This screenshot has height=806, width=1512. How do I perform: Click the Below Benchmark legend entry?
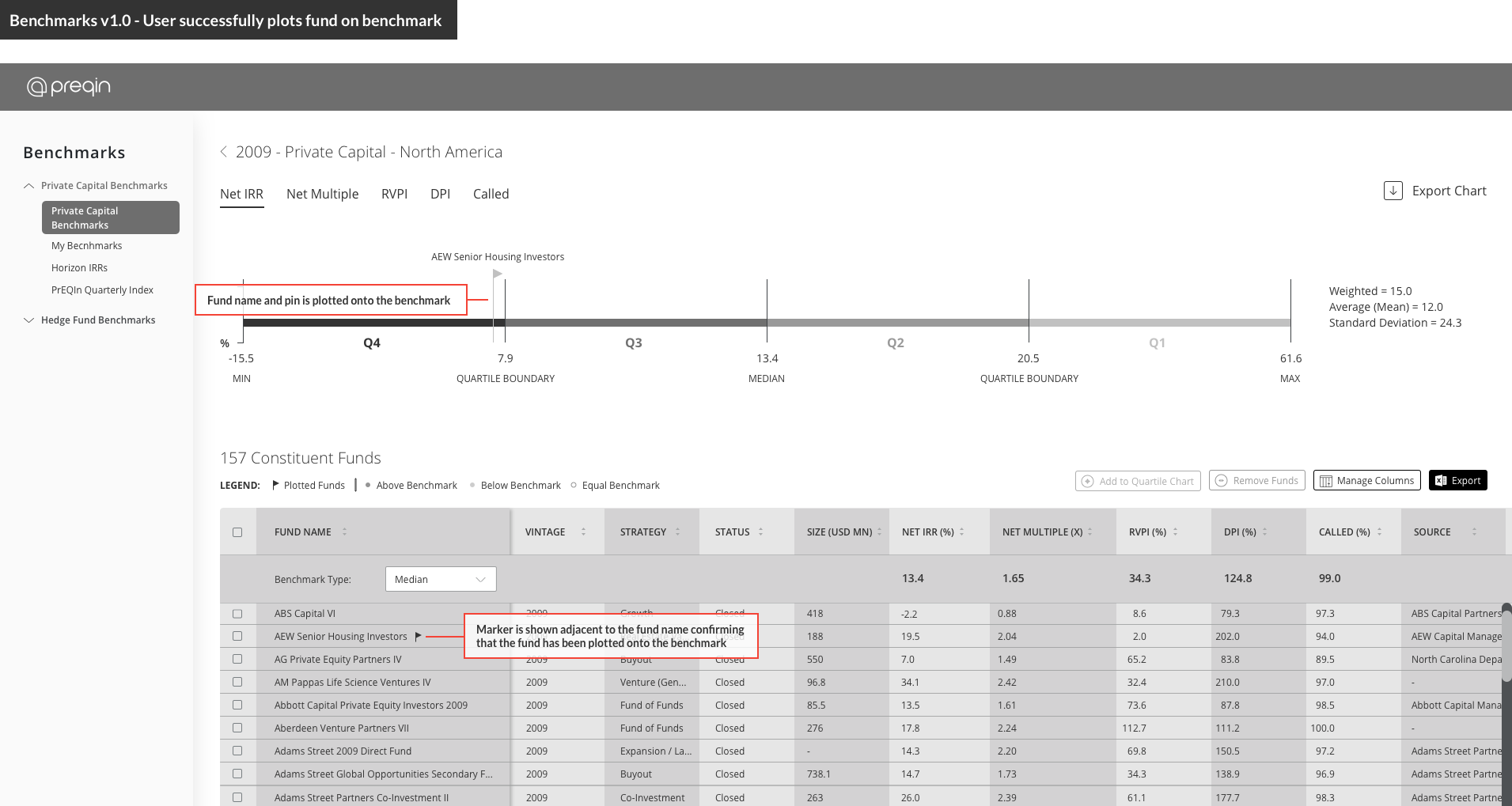515,485
